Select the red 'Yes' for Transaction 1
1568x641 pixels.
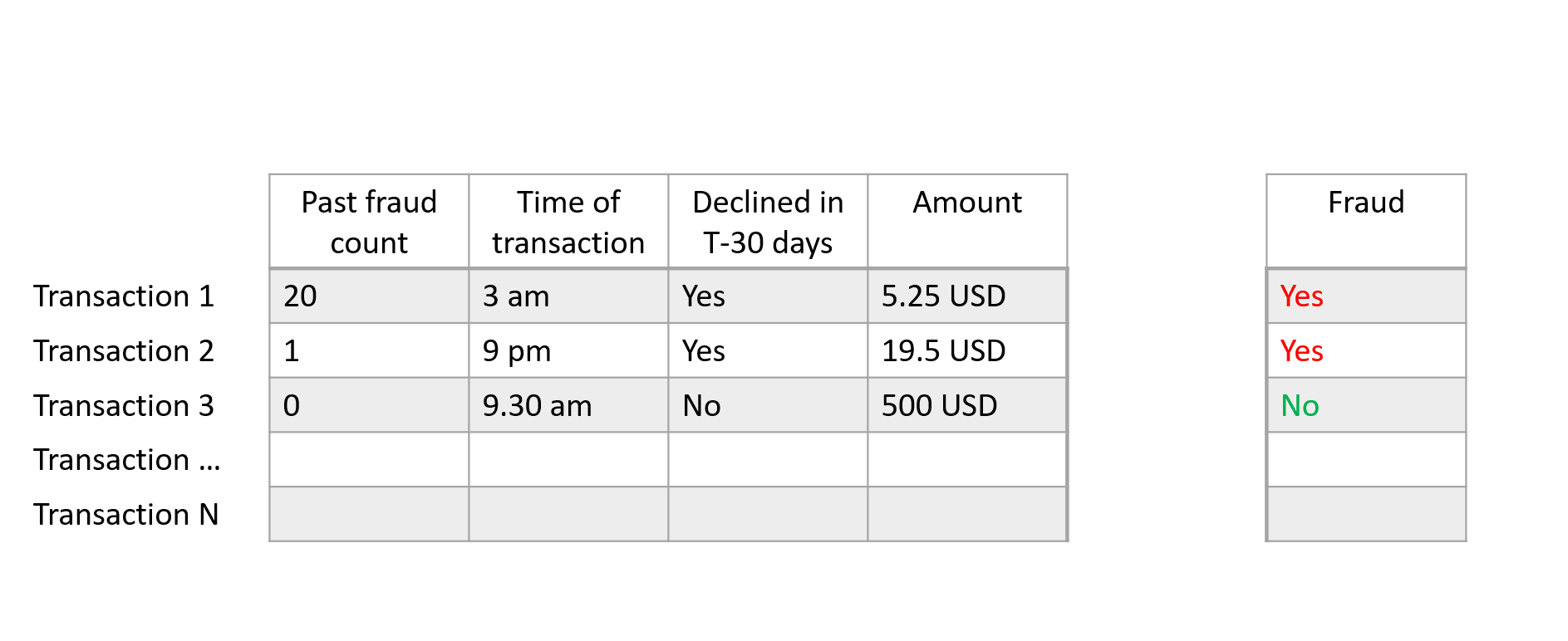(x=1301, y=296)
